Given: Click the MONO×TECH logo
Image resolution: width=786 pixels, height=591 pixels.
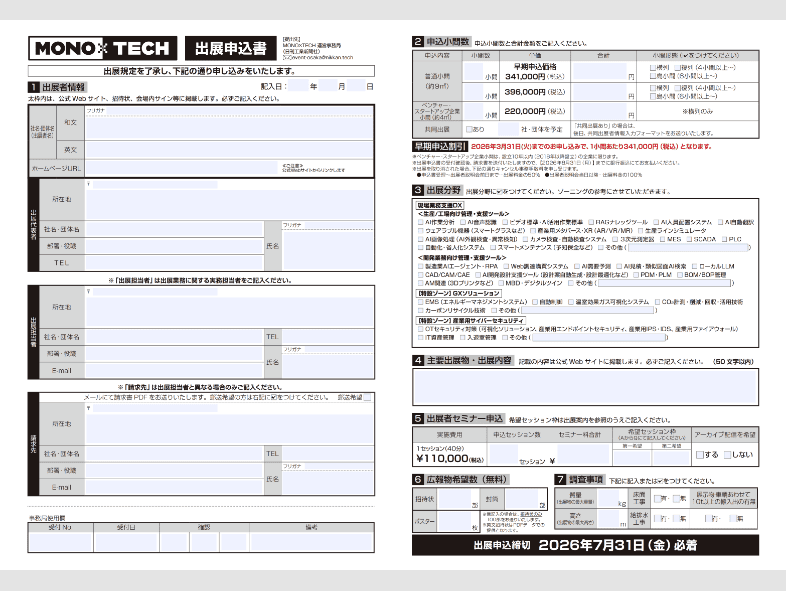Looking at the screenshot, I should 102,48.
